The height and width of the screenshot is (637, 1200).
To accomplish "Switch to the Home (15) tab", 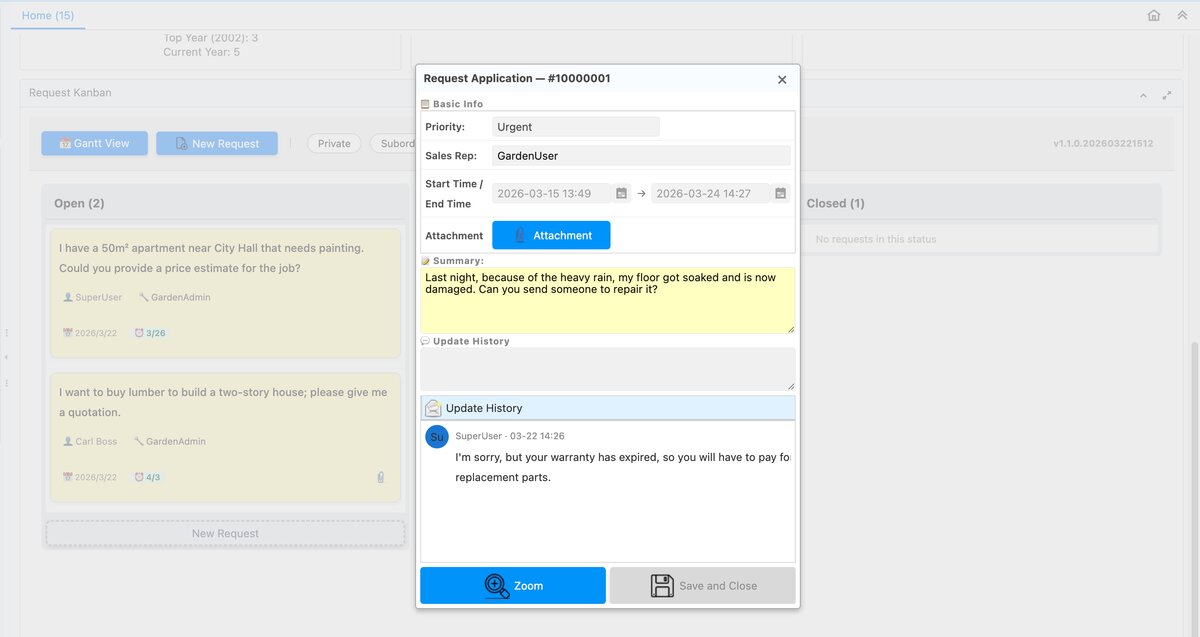I will click(x=48, y=16).
